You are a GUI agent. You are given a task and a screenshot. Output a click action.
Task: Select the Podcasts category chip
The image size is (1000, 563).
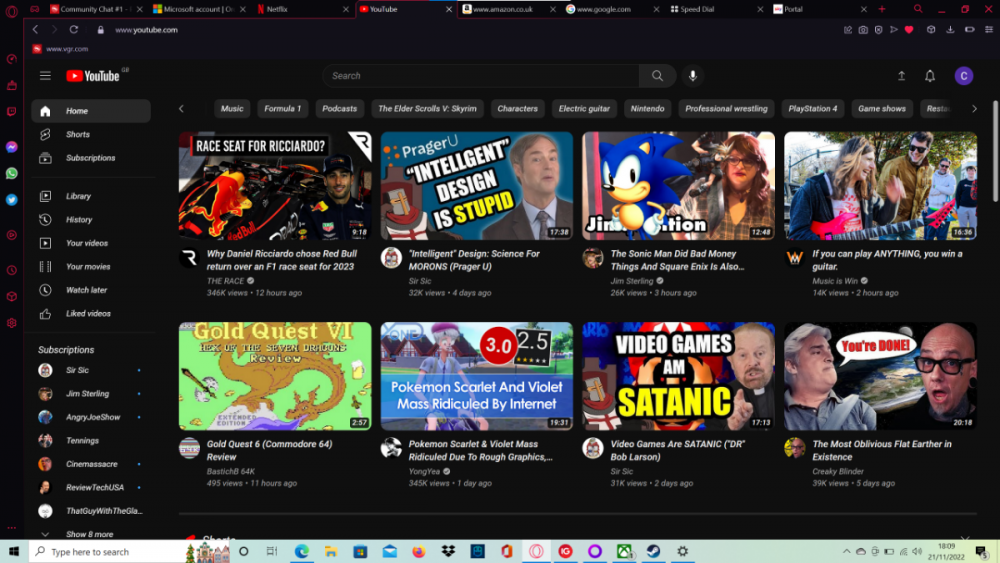(x=339, y=109)
